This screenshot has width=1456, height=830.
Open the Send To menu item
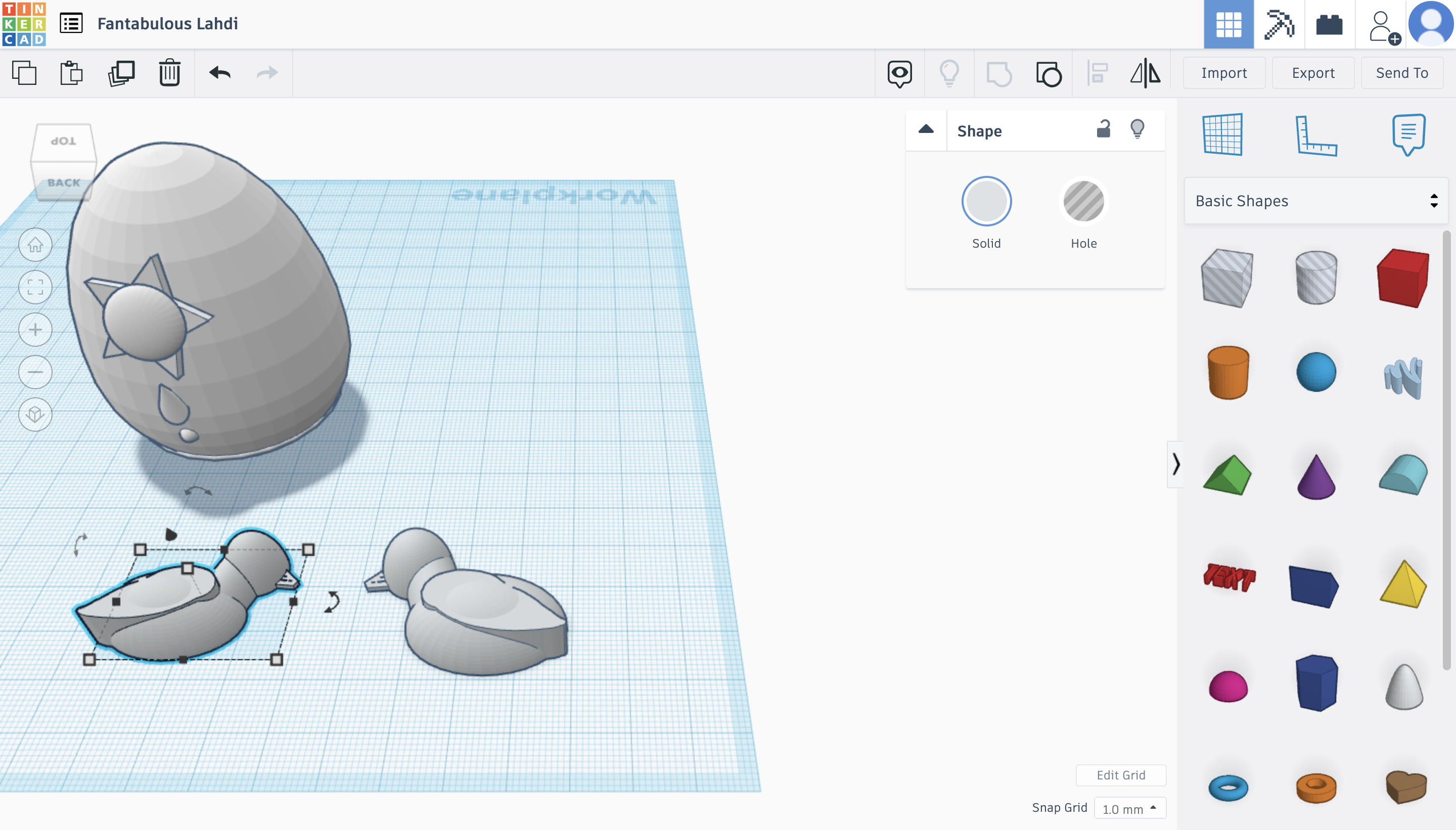click(1402, 71)
